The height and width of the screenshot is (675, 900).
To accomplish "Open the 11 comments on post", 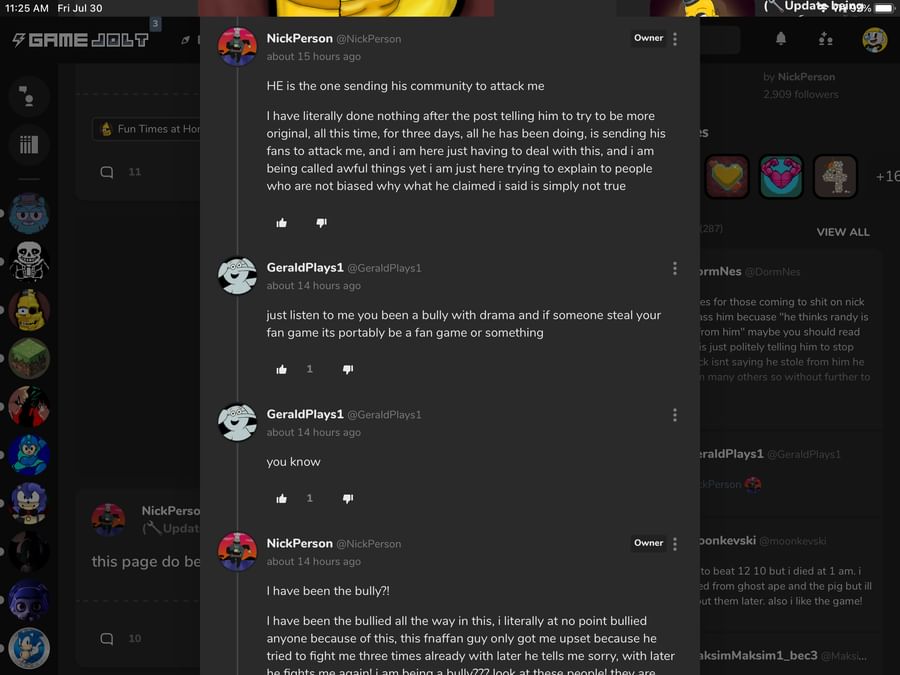I will (121, 172).
